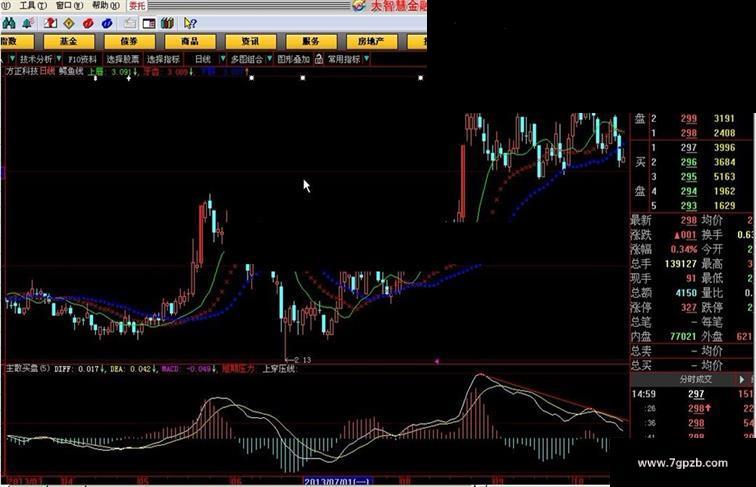Switch to the 商品 tab
The width and height of the screenshot is (756, 487).
[190, 41]
